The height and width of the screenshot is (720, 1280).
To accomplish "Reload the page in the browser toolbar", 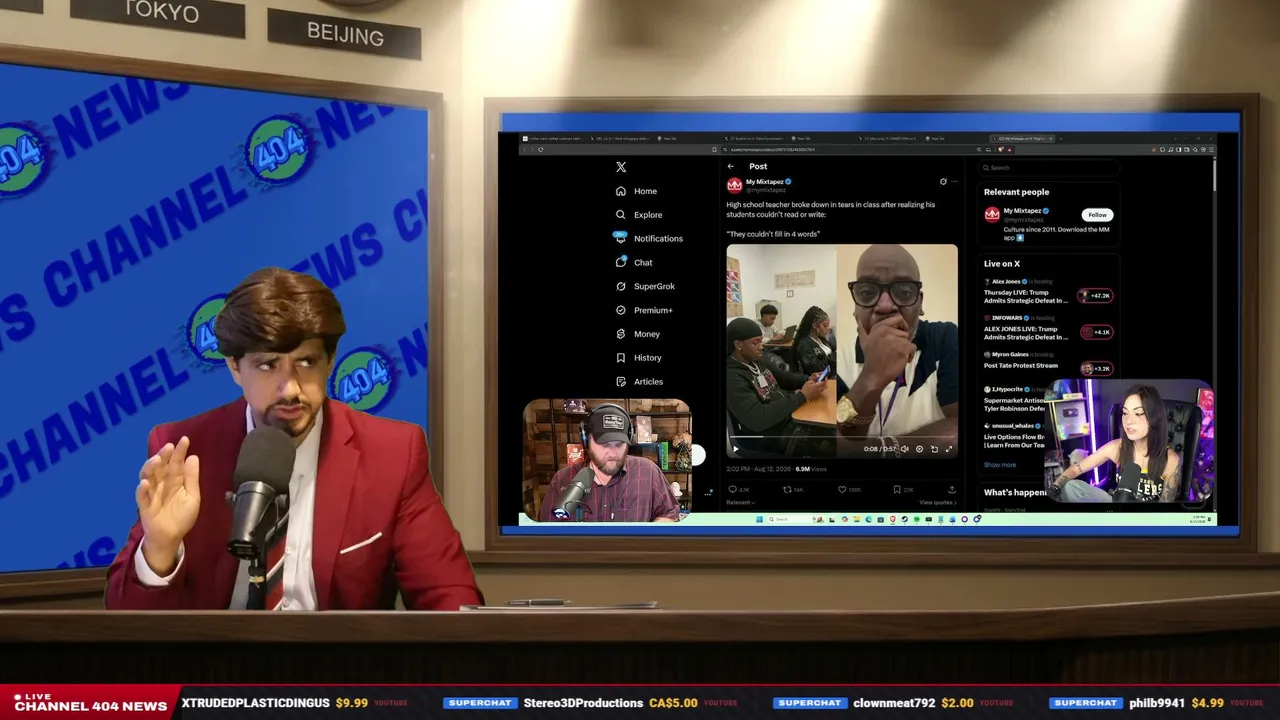I will tap(540, 149).
